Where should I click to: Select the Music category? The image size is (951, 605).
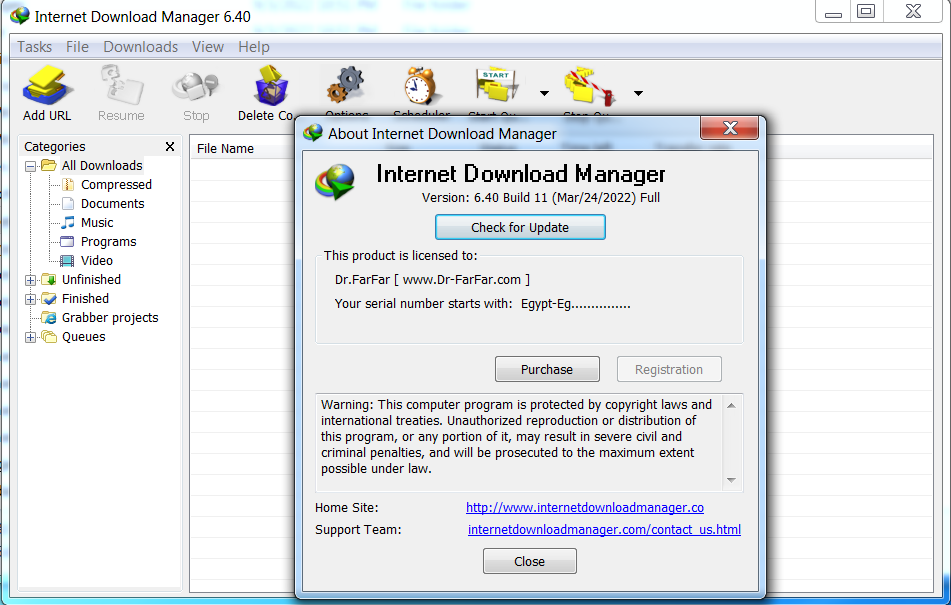click(97, 223)
